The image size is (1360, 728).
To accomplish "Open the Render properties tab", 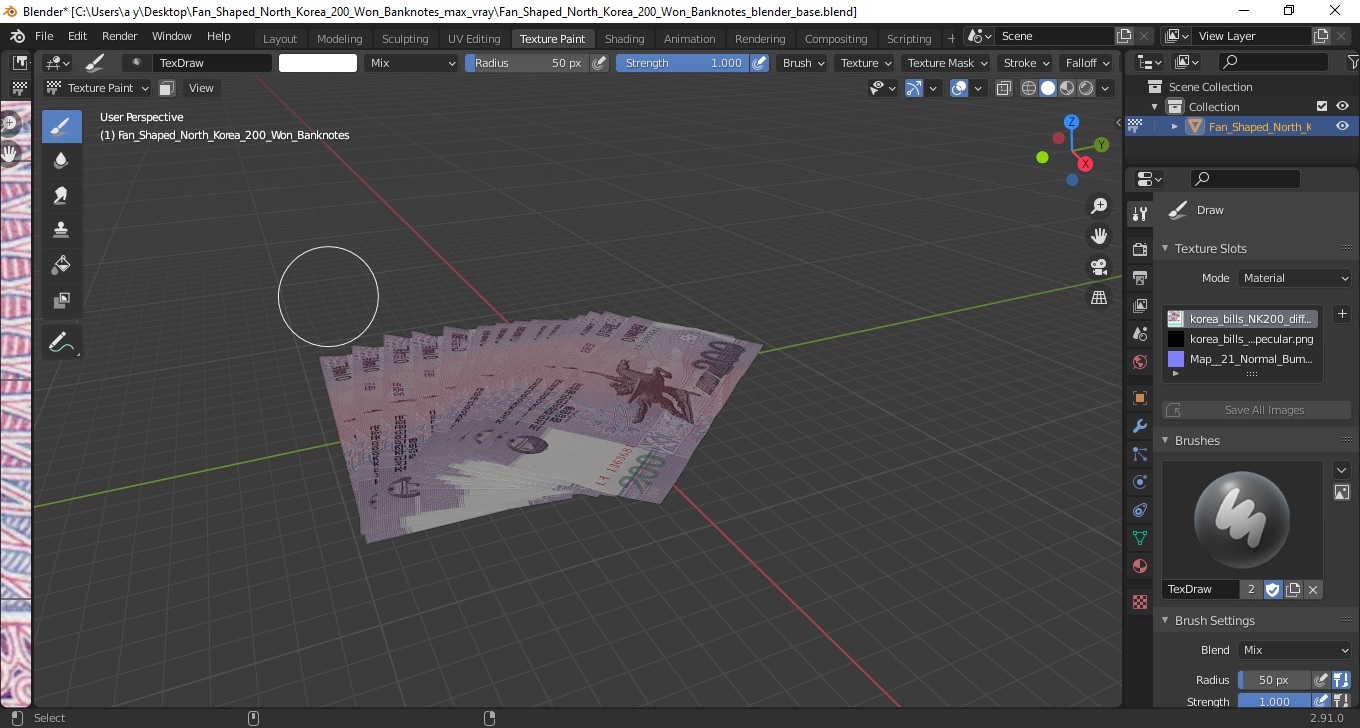I will pyautogui.click(x=1139, y=248).
